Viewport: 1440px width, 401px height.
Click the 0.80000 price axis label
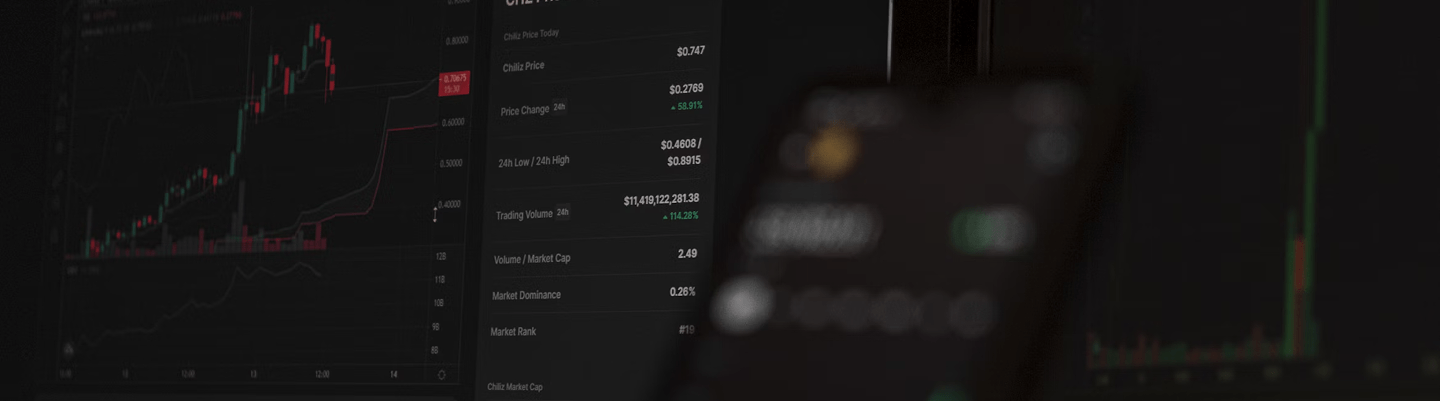[455, 41]
